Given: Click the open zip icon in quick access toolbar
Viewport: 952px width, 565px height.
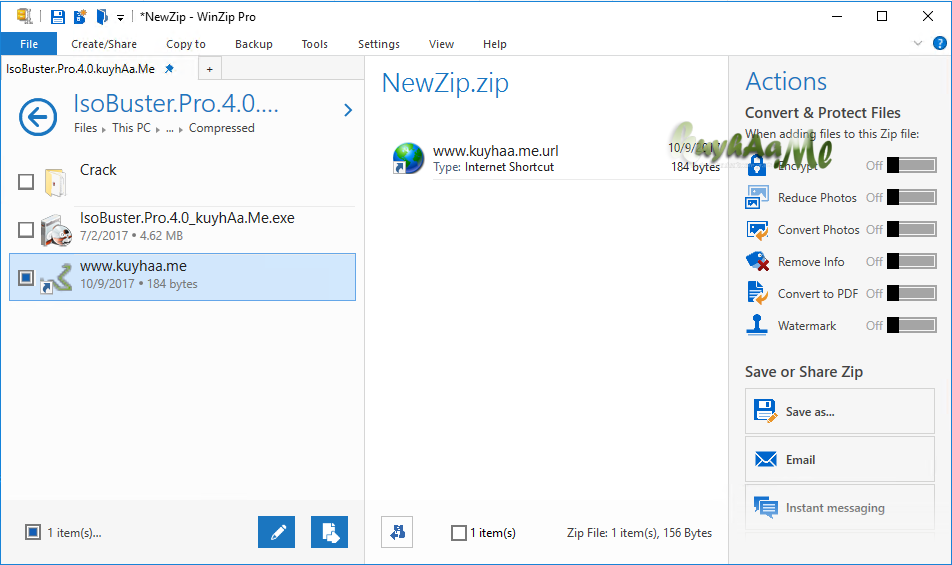Looking at the screenshot, I should pyautogui.click(x=101, y=16).
